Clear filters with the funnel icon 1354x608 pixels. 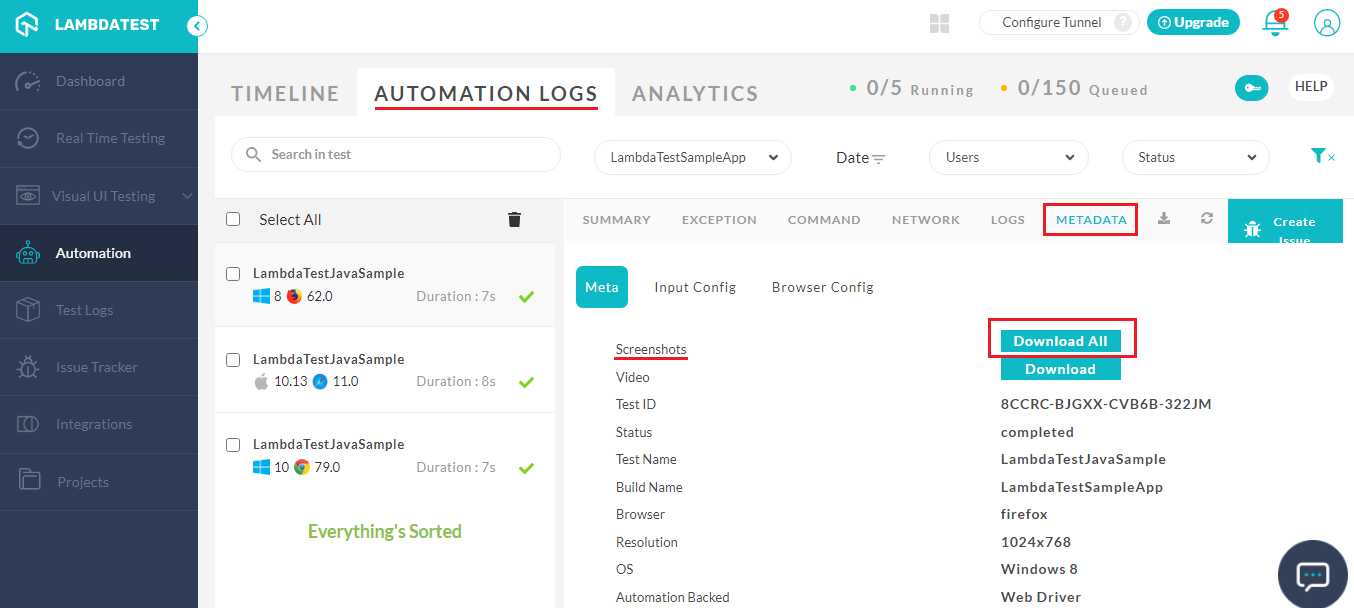click(1322, 156)
